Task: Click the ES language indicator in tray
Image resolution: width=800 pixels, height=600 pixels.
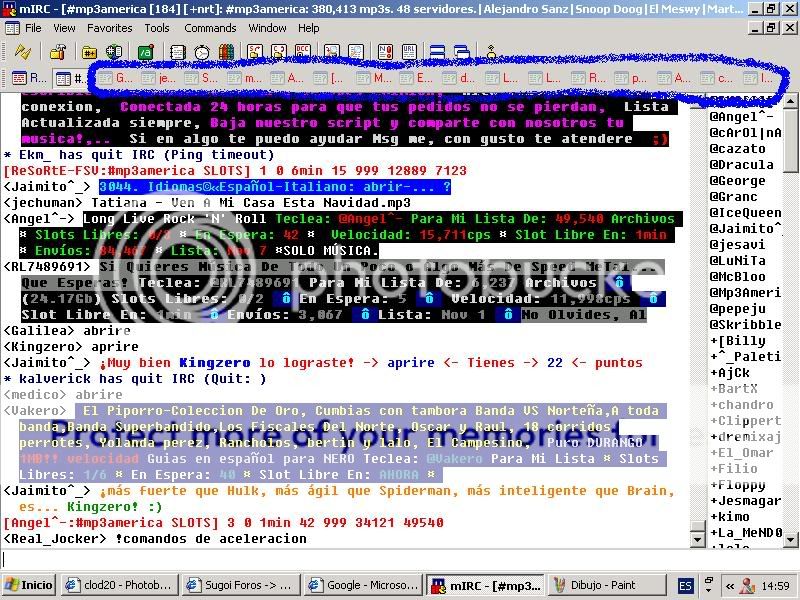Action: [685, 586]
